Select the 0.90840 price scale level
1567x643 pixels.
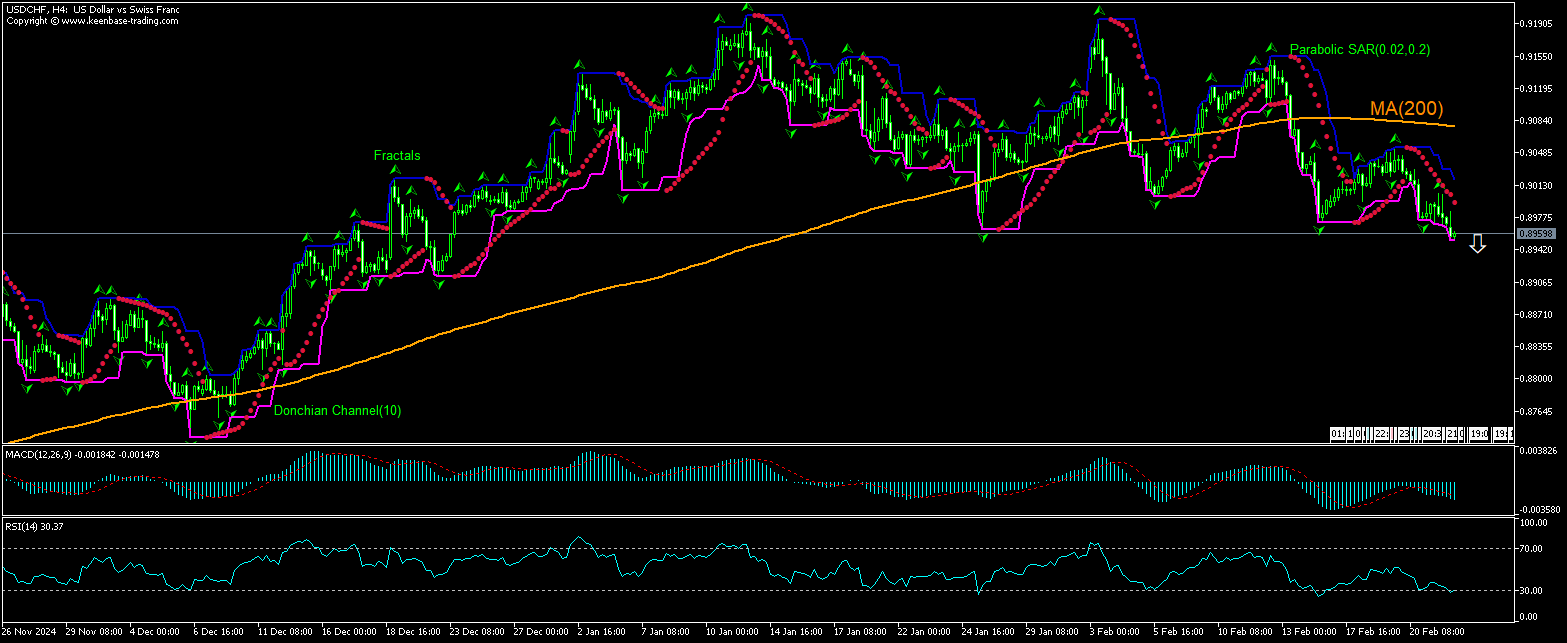click(x=1535, y=121)
